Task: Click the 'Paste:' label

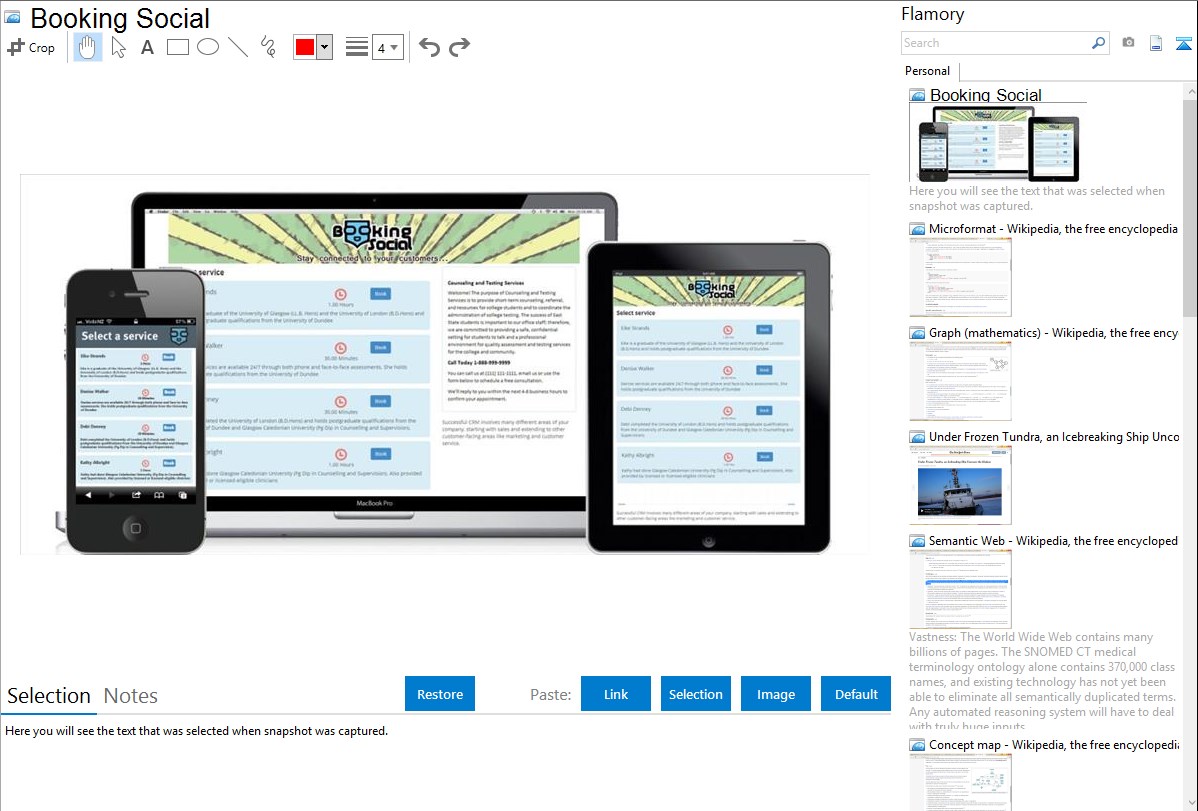Action: 550,694
